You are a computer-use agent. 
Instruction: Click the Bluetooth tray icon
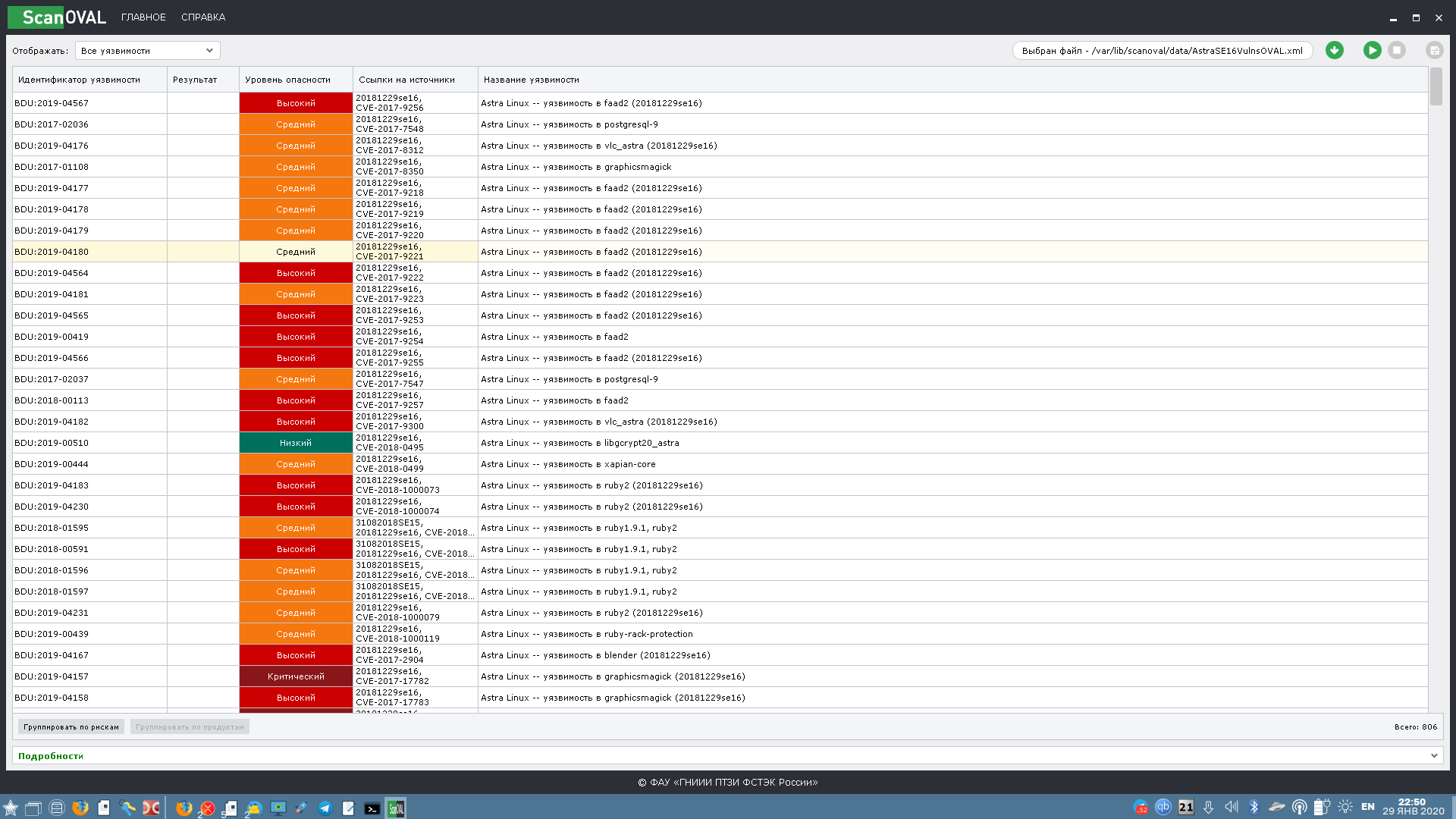[1254, 808]
